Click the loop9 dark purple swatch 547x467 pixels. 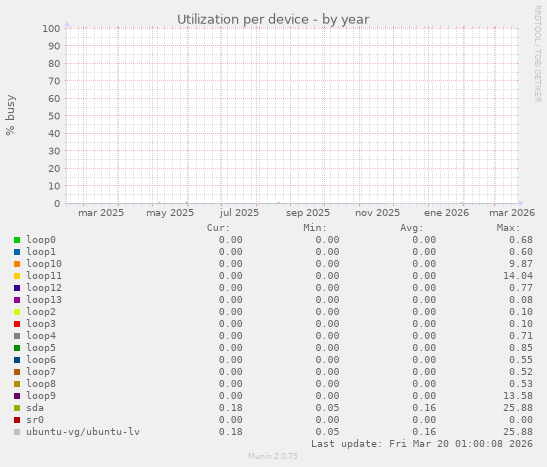[x=17, y=396]
